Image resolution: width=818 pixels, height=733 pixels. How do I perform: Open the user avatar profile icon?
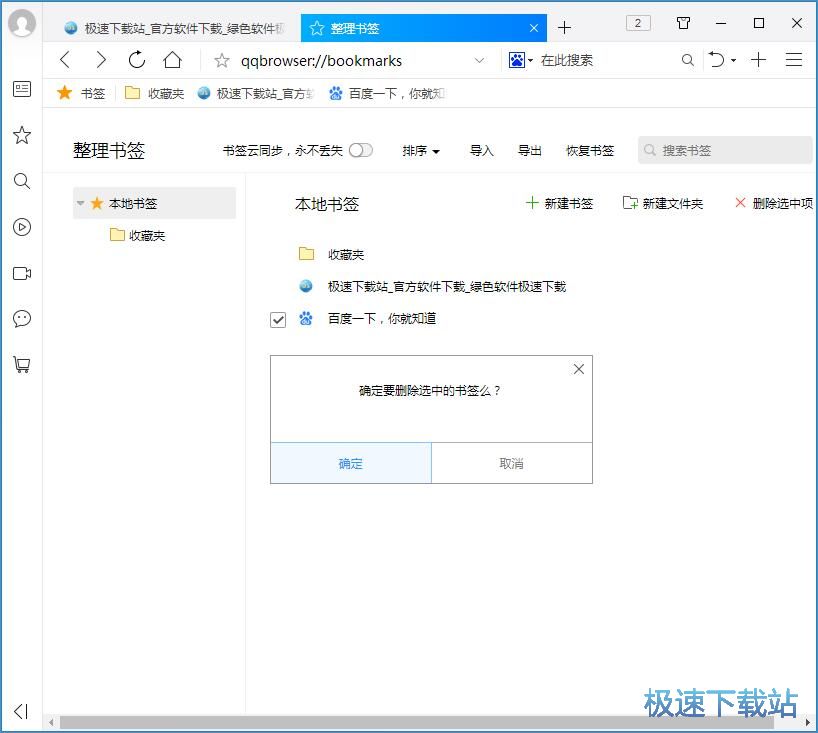[x=22, y=23]
